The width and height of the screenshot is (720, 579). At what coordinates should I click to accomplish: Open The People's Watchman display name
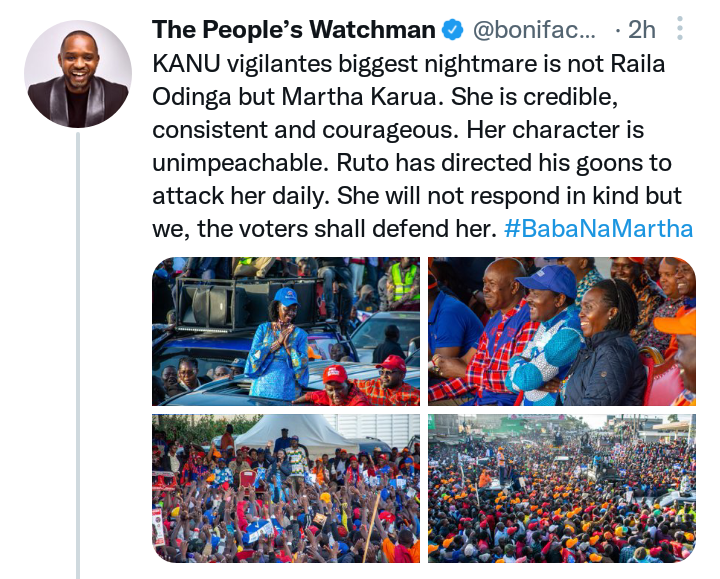(x=293, y=30)
